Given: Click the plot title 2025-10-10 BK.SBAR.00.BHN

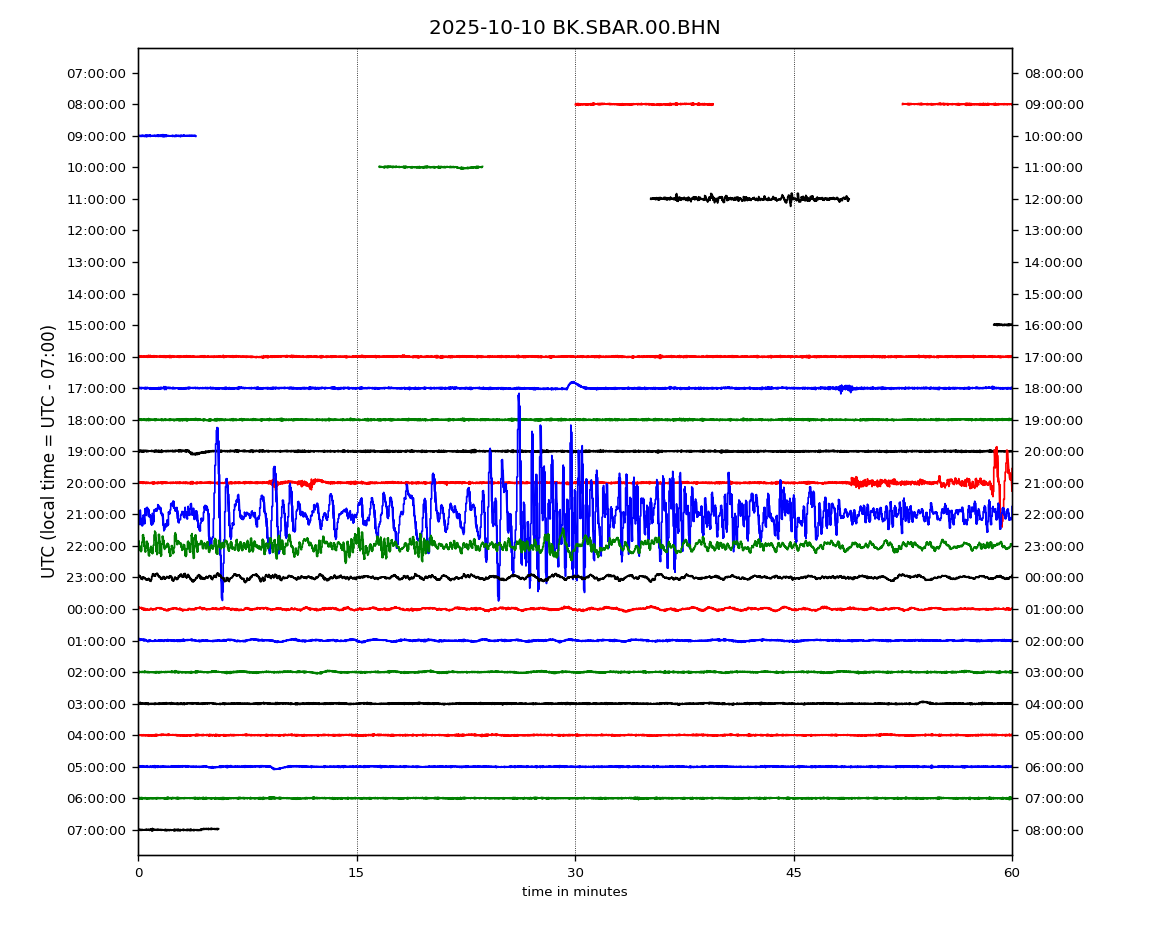Looking at the screenshot, I should pos(574,28).
